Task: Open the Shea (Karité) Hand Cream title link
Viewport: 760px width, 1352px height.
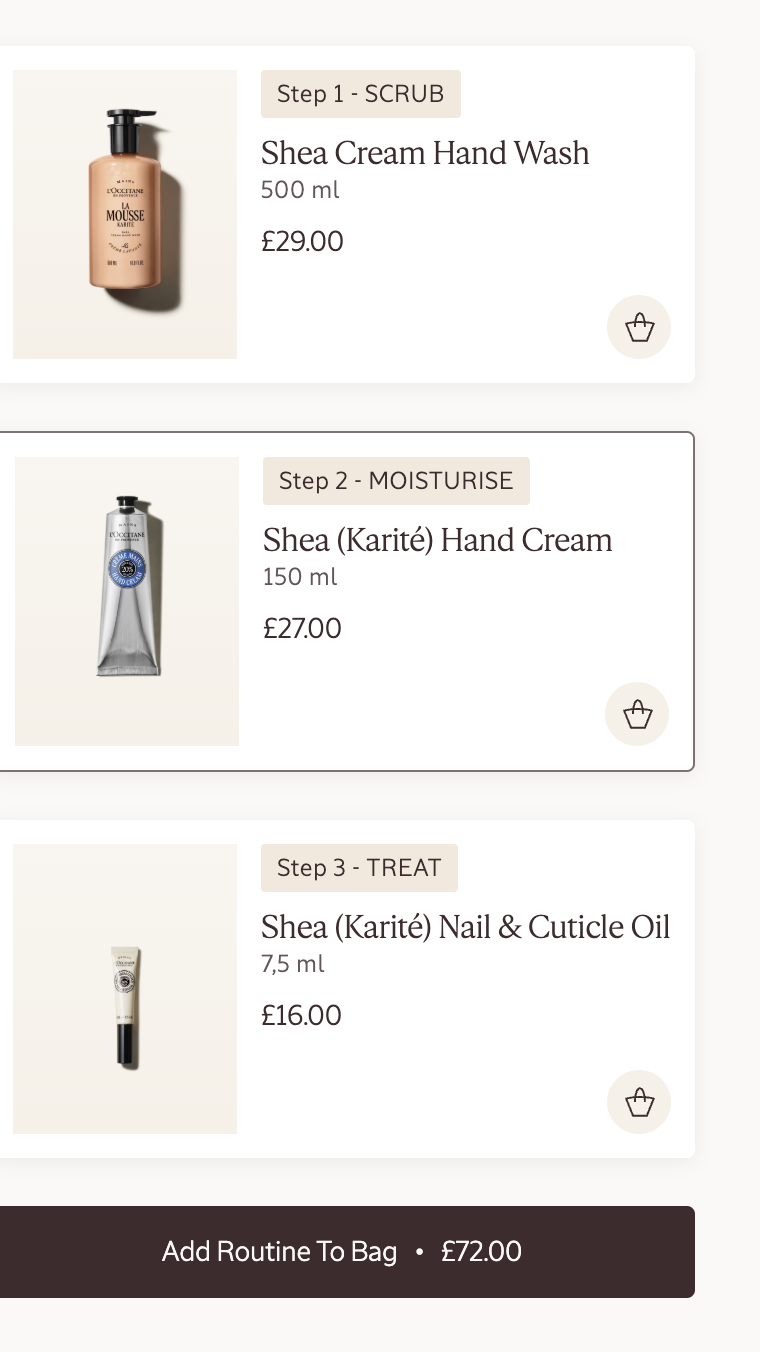Action: (x=437, y=540)
